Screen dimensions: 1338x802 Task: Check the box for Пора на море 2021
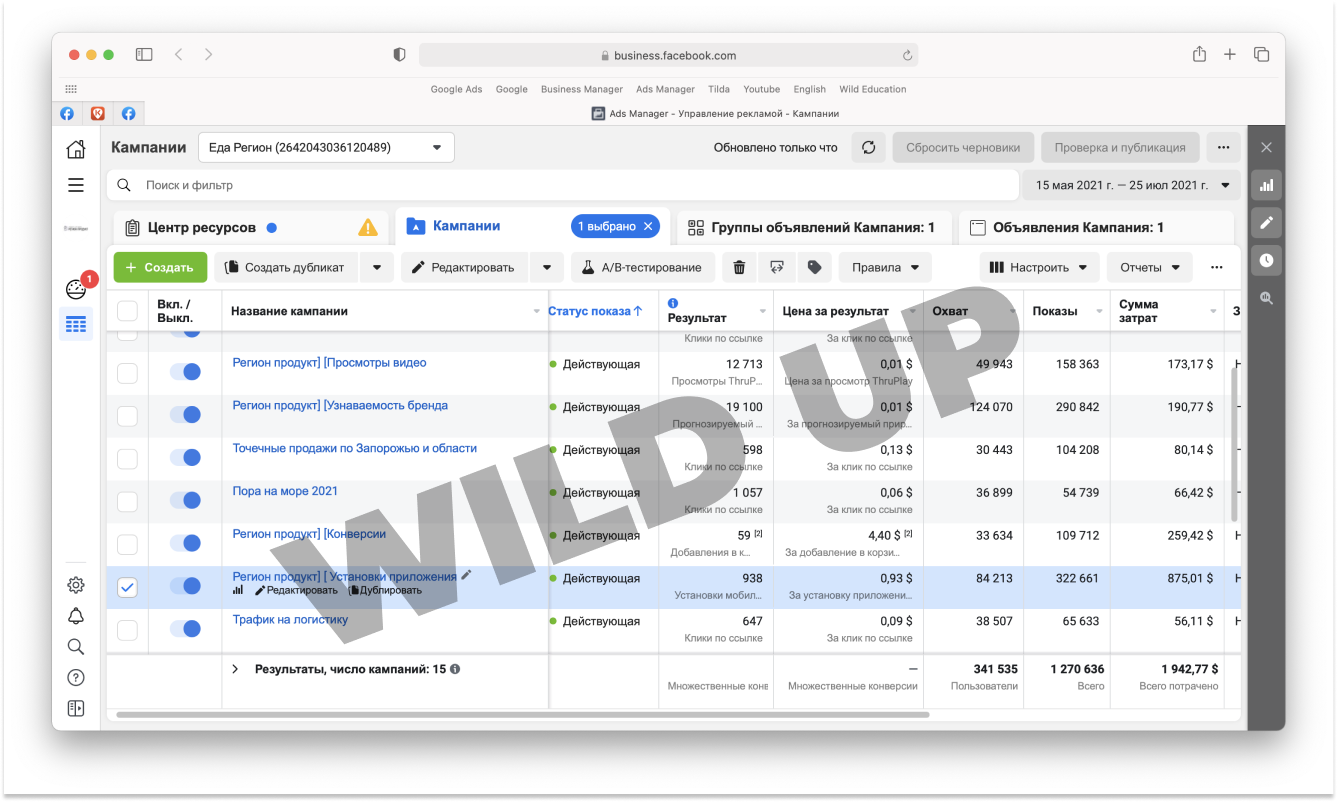(x=127, y=501)
